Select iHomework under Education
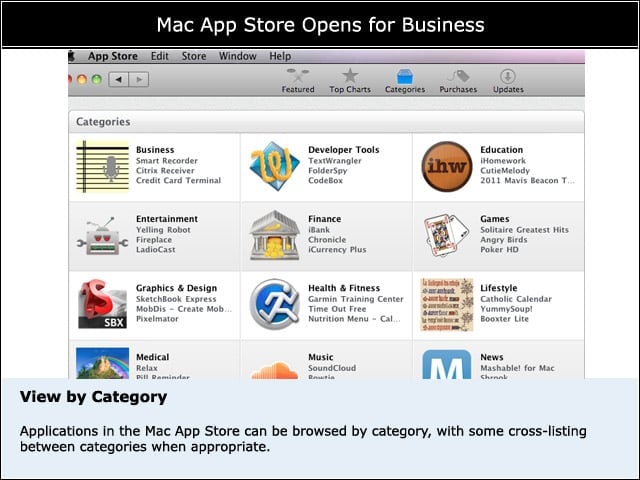The height and width of the screenshot is (480, 640). [503, 161]
